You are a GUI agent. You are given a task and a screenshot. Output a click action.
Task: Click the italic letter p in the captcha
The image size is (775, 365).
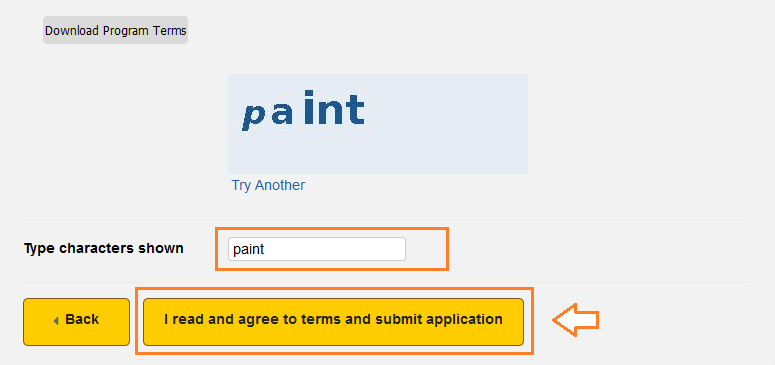click(254, 118)
